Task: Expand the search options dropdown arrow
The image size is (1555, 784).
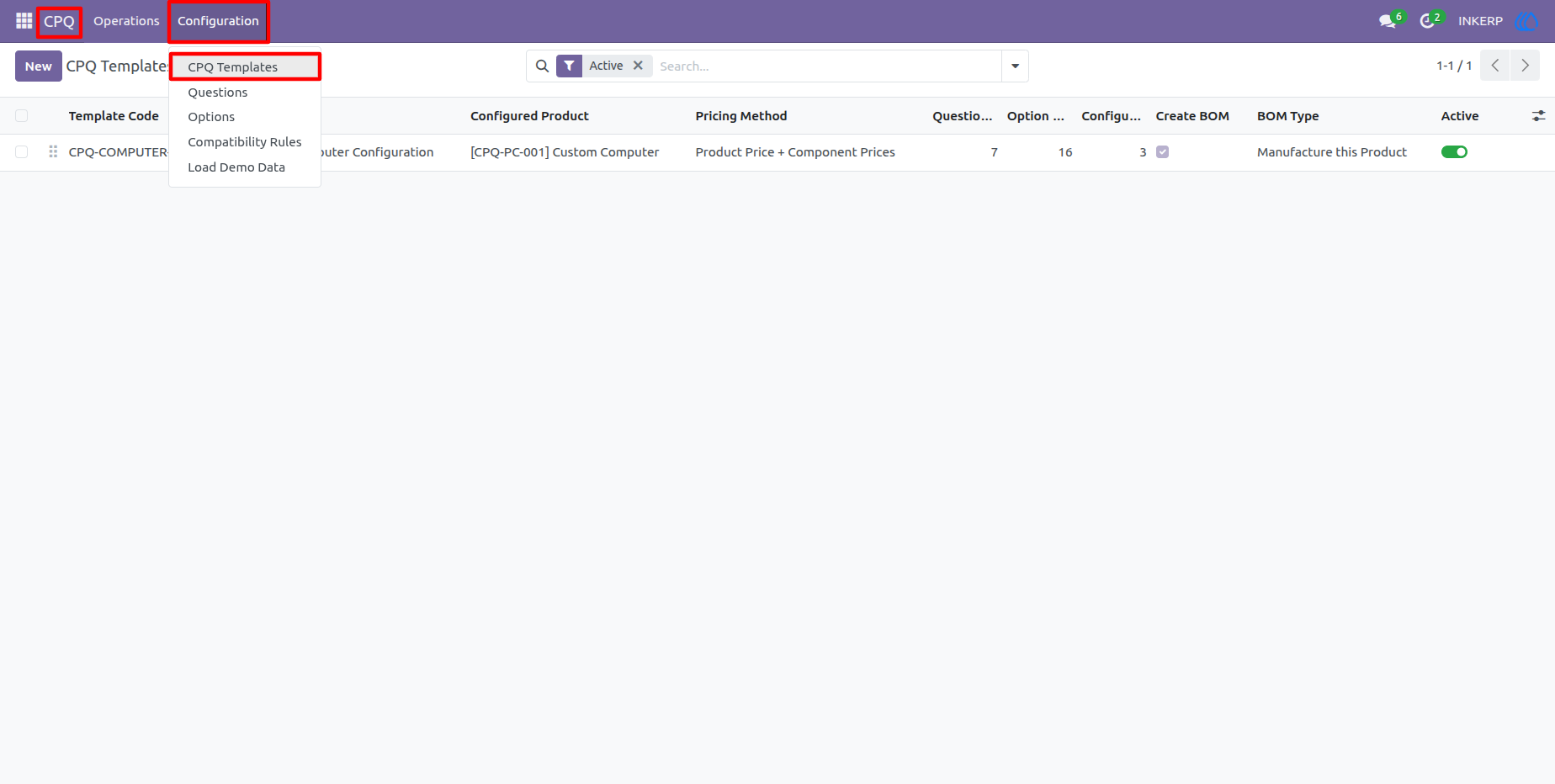Action: tap(1015, 66)
